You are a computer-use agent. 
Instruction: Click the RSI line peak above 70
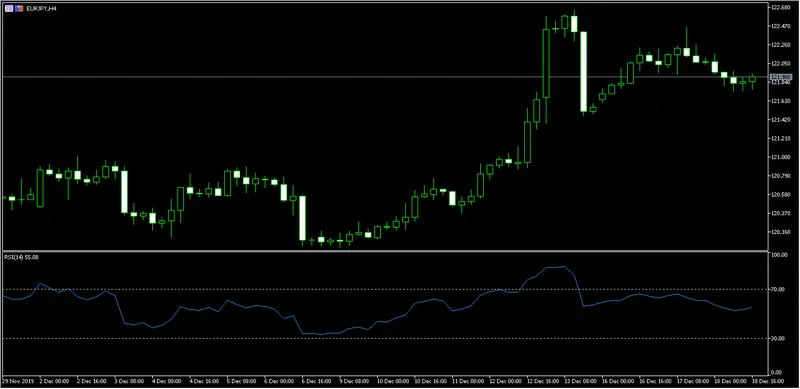(563, 266)
